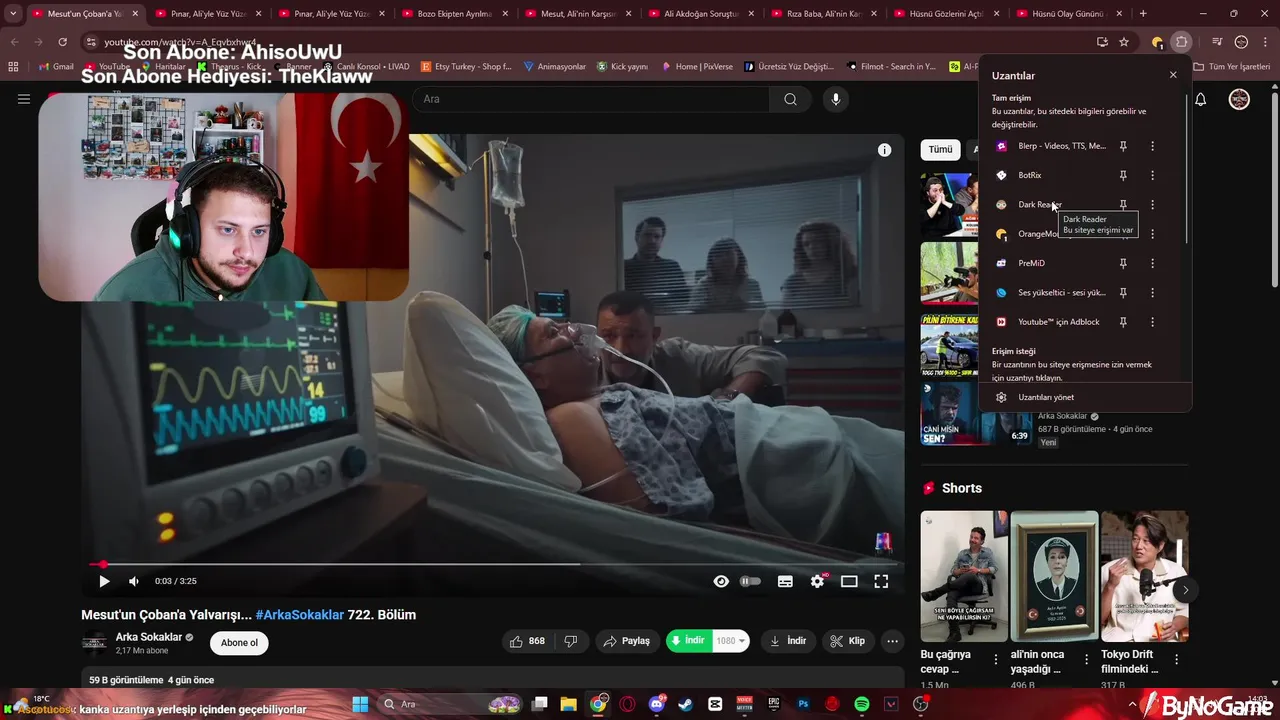This screenshot has height=720, width=1280.
Task: Dislike the video
Action: coord(571,641)
